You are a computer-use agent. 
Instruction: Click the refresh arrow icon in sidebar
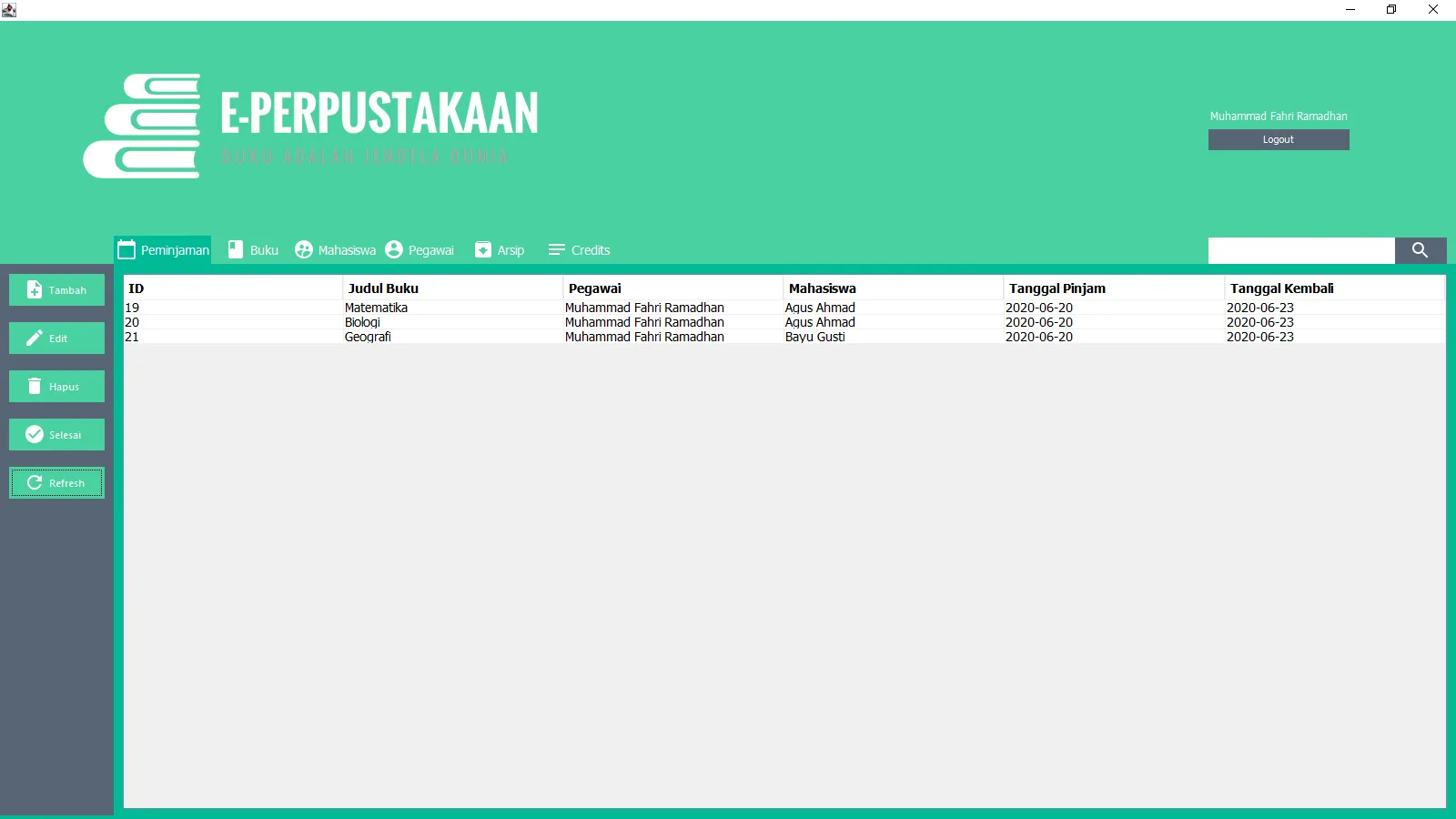click(33, 482)
